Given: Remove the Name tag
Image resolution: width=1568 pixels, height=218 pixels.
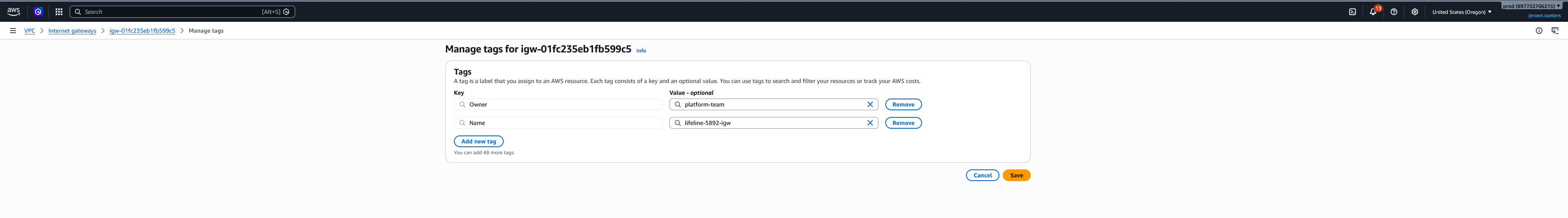Looking at the screenshot, I should (903, 123).
